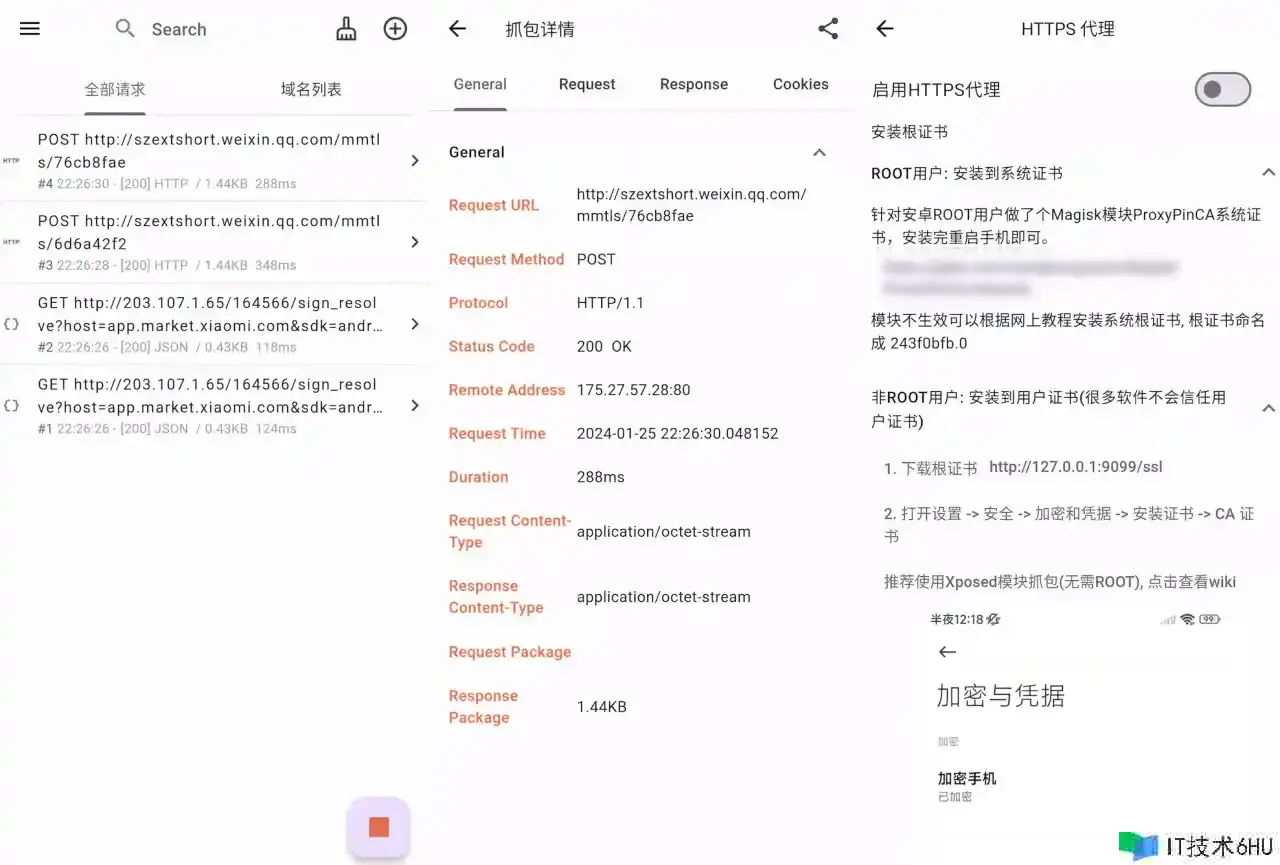Open the hamburger menu
The width and height of the screenshot is (1280, 865).
[x=30, y=29]
